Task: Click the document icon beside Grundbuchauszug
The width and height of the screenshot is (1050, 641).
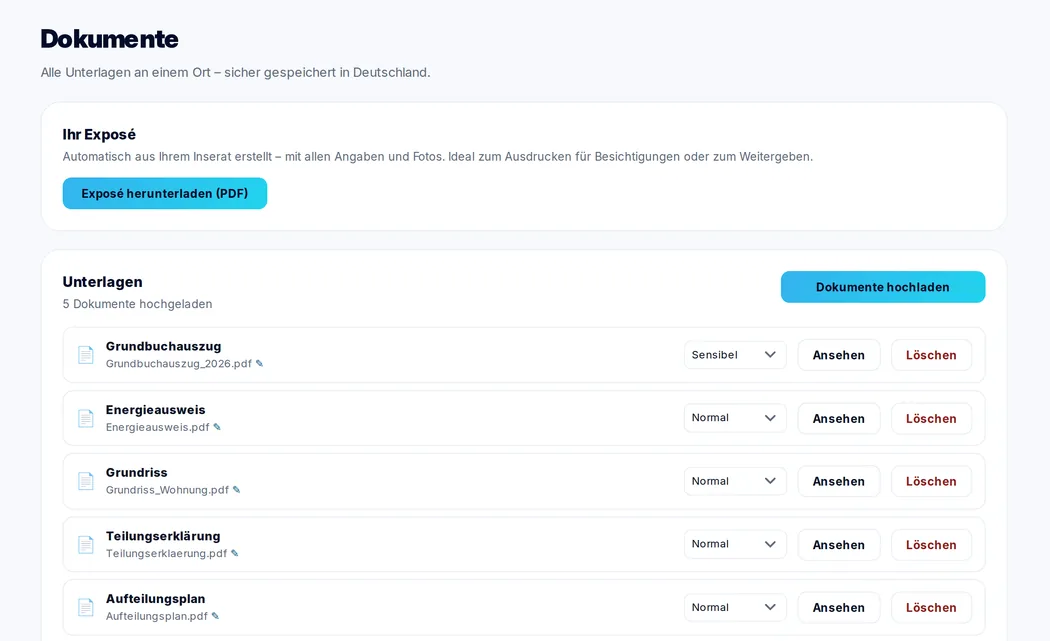Action: click(86, 355)
